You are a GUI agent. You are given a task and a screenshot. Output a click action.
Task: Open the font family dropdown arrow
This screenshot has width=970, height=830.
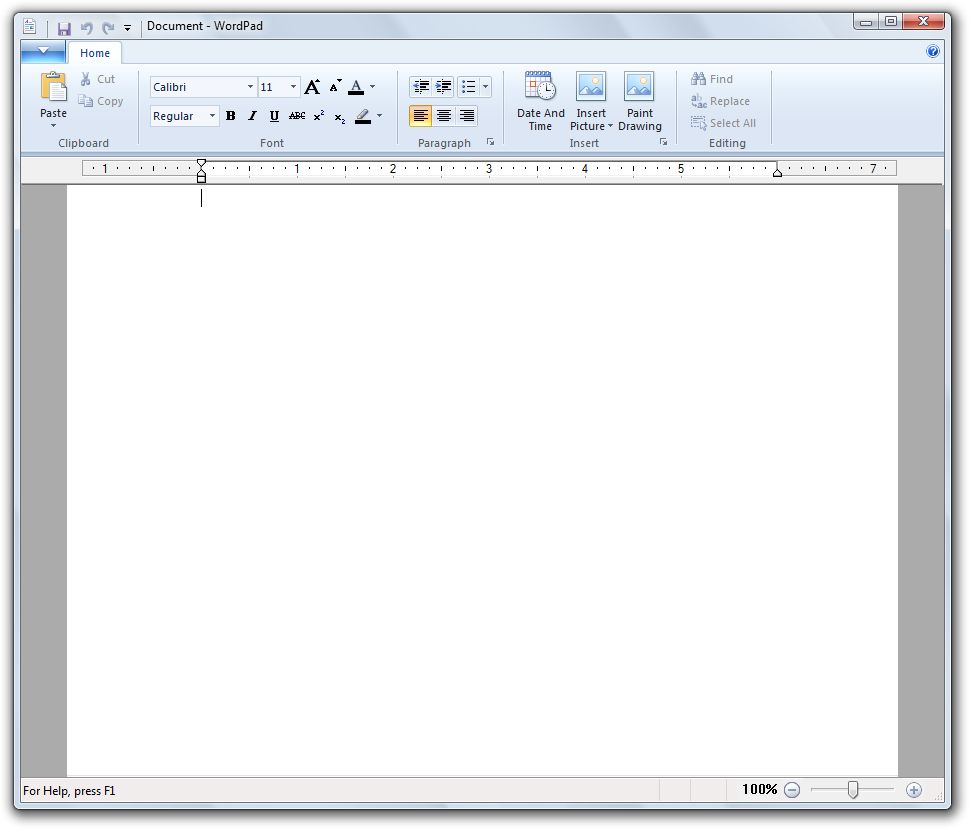251,87
